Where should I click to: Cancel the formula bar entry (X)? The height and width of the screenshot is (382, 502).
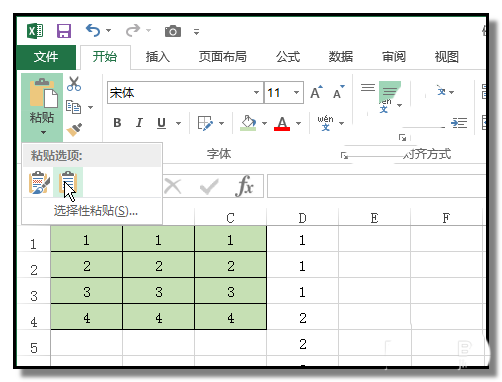[173, 186]
